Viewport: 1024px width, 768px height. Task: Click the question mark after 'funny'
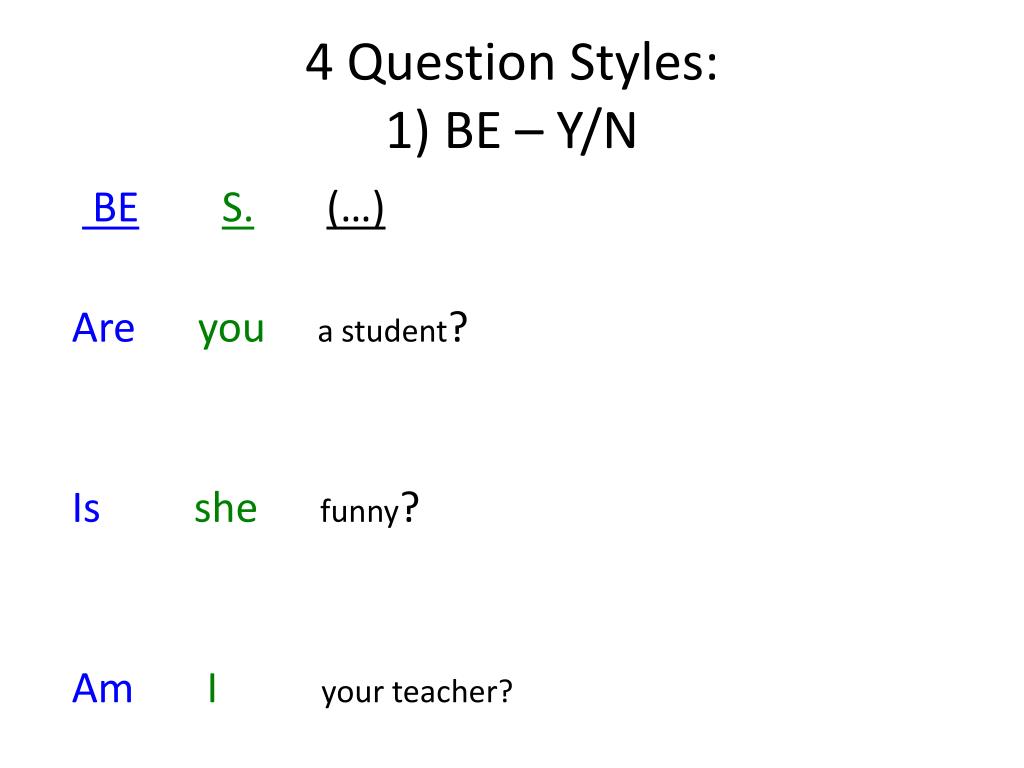point(409,507)
